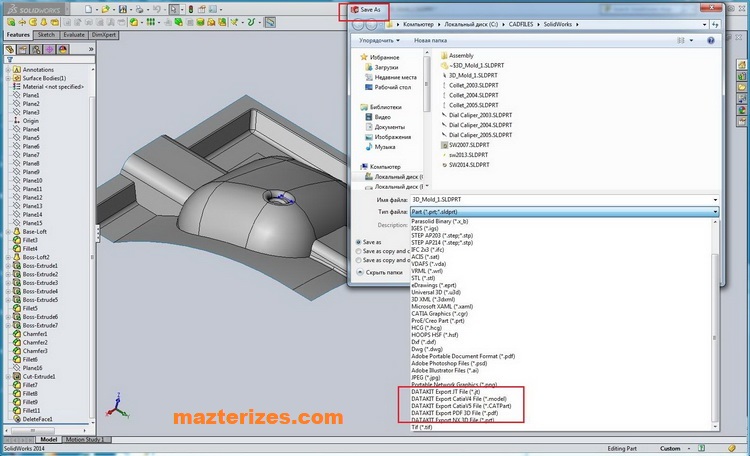Image resolution: width=750 pixels, height=456 pixels.
Task: Select the cursor Select tool icon
Action: (x=174, y=9)
